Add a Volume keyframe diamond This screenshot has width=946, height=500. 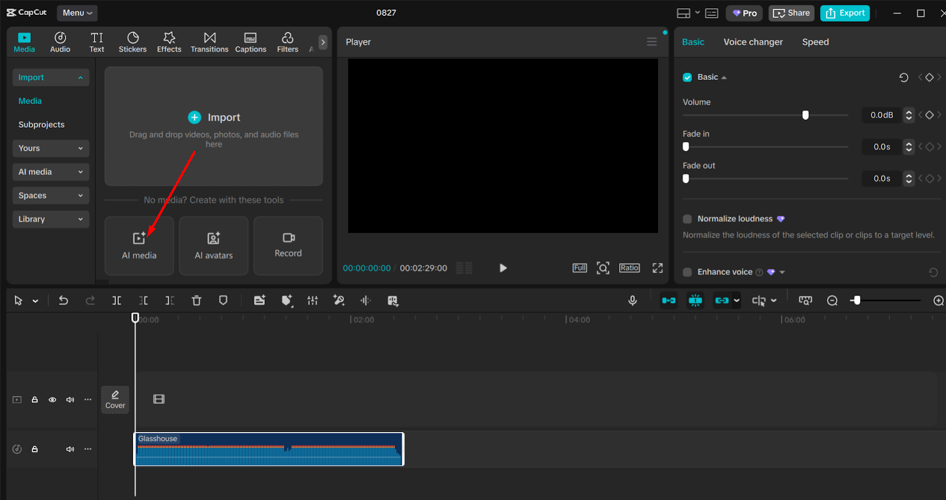(x=929, y=115)
